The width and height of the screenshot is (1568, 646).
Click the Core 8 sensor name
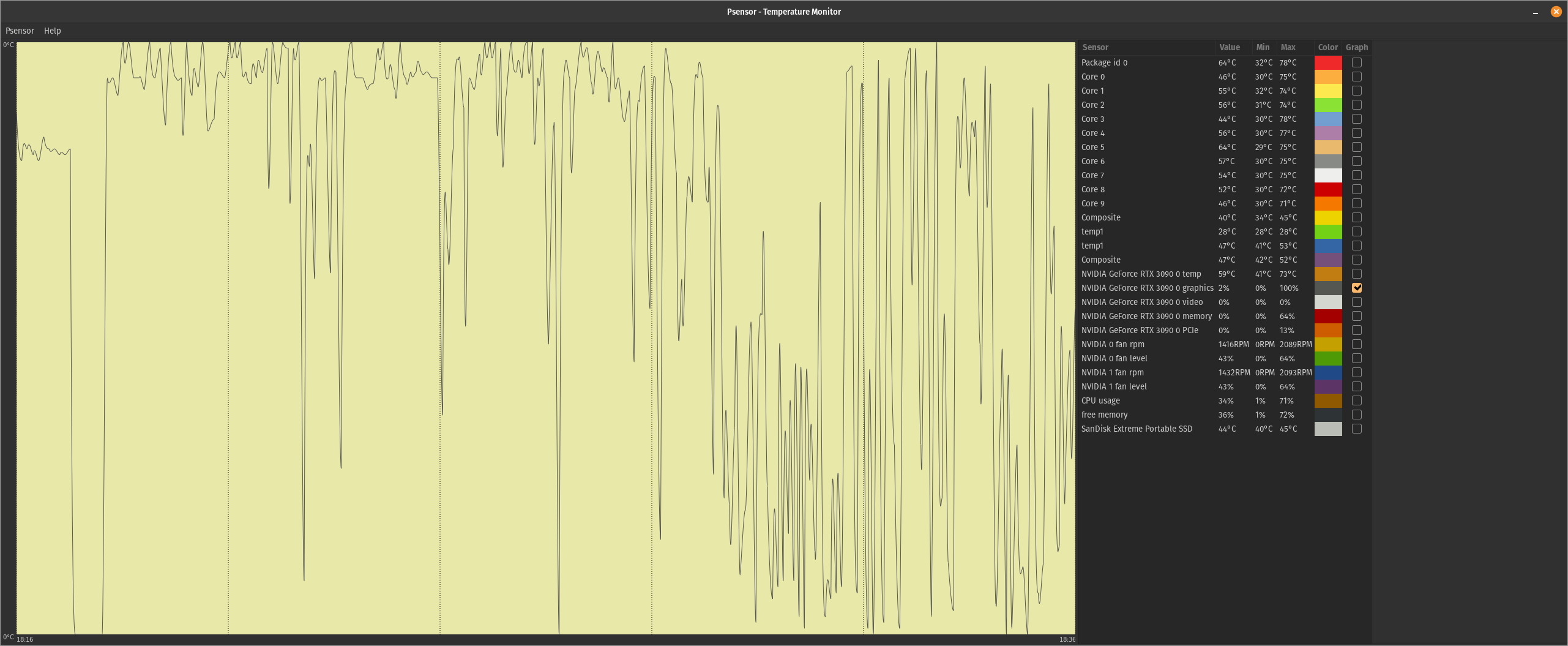click(1092, 189)
